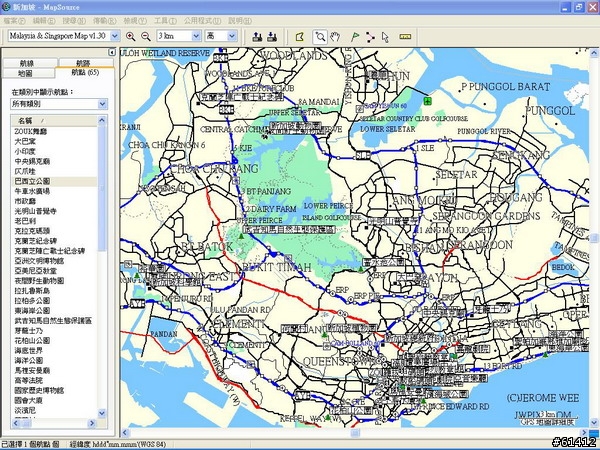Select 光明山普覺寺 waypoint in list

point(36,211)
